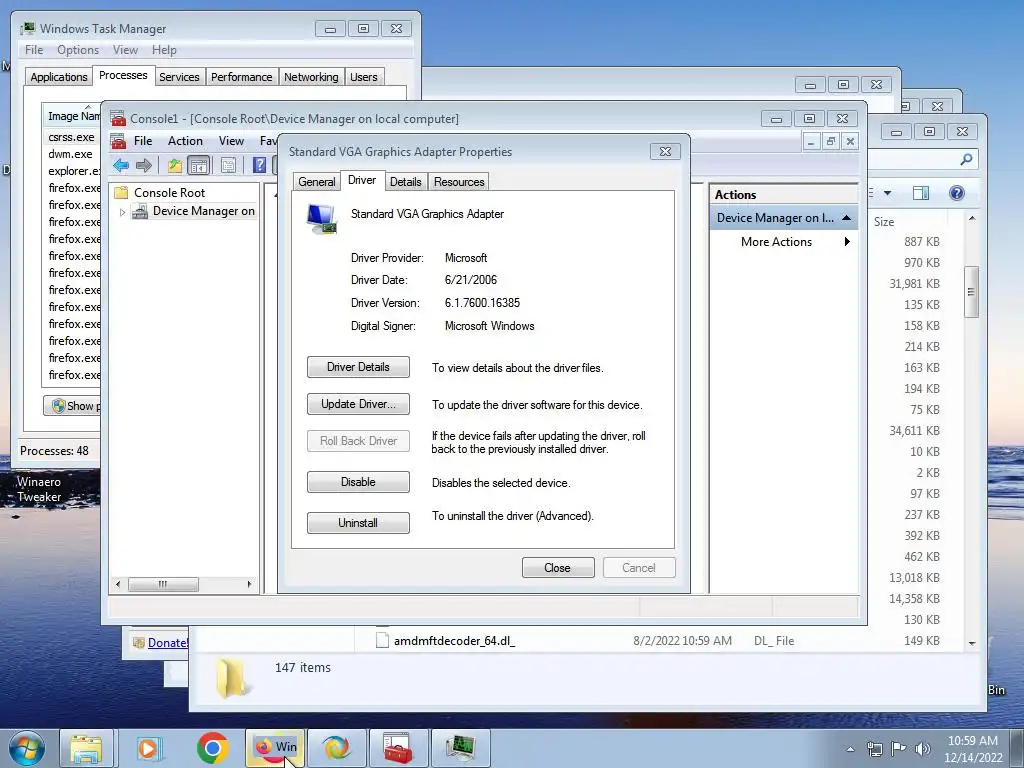Toggle Show/Hide Console Tree toolbar icon
Screen dimensions: 1024x768
[199, 165]
